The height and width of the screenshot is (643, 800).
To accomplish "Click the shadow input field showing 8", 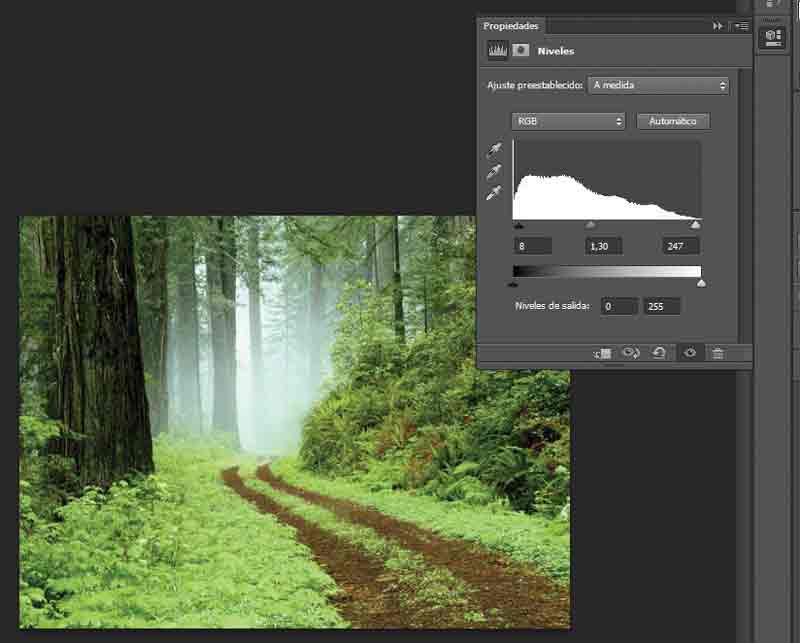I will (x=532, y=246).
